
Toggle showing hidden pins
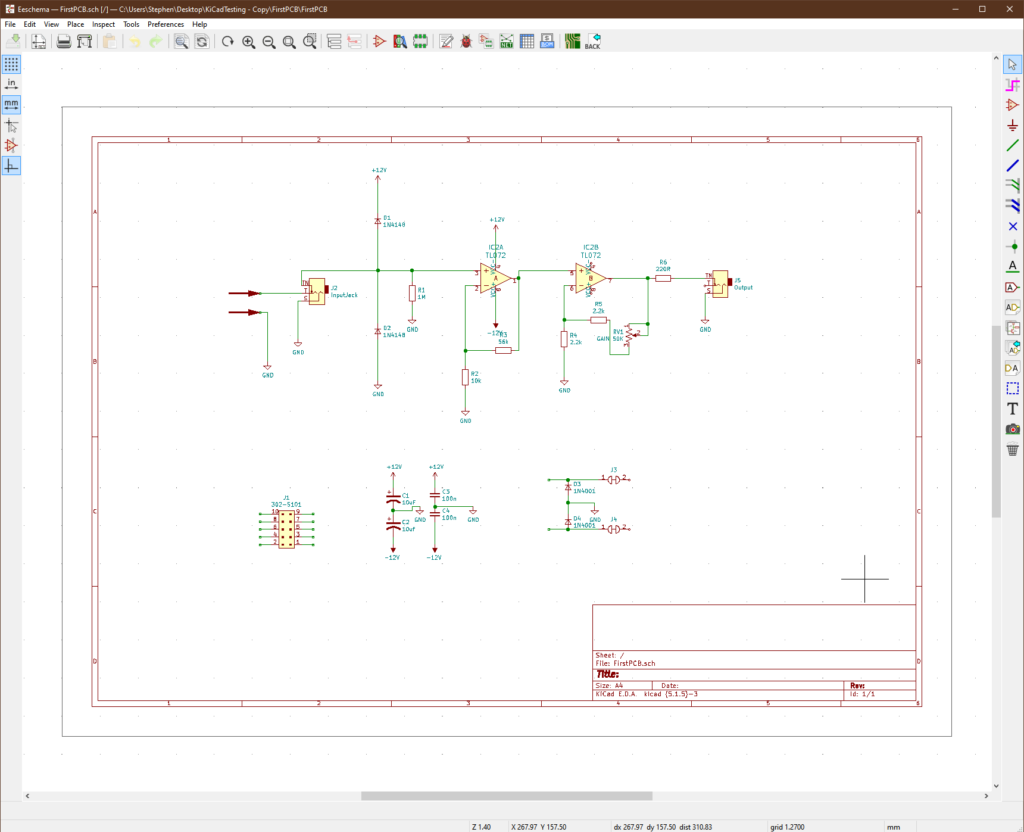click(x=11, y=146)
